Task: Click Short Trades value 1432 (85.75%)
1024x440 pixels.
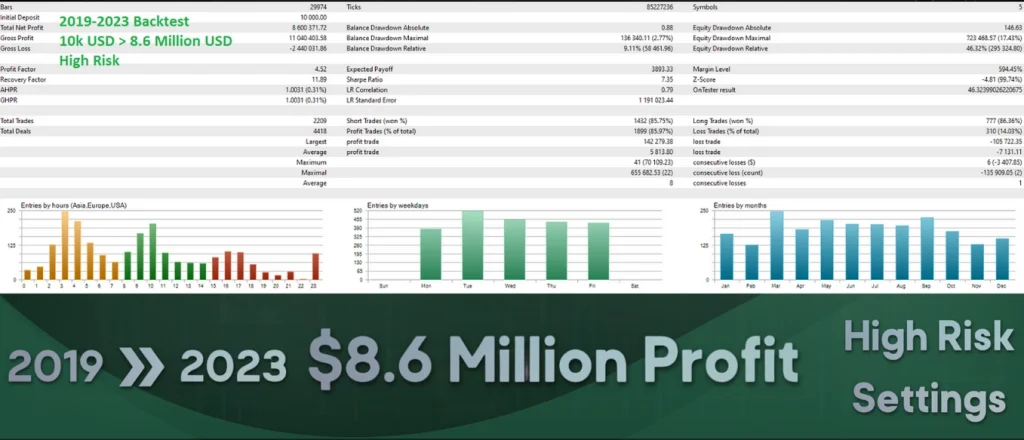Action: point(653,121)
